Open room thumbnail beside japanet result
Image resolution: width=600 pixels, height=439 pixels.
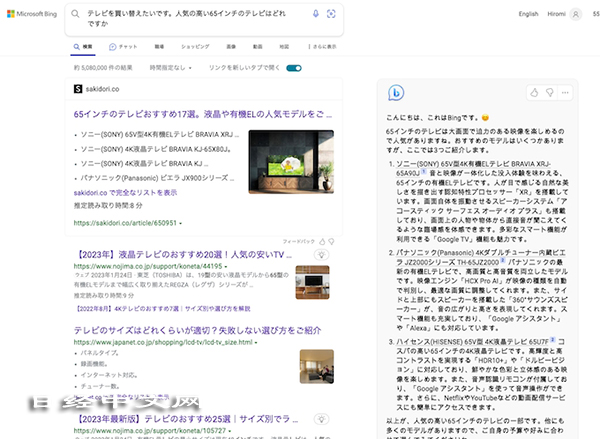[317, 367]
